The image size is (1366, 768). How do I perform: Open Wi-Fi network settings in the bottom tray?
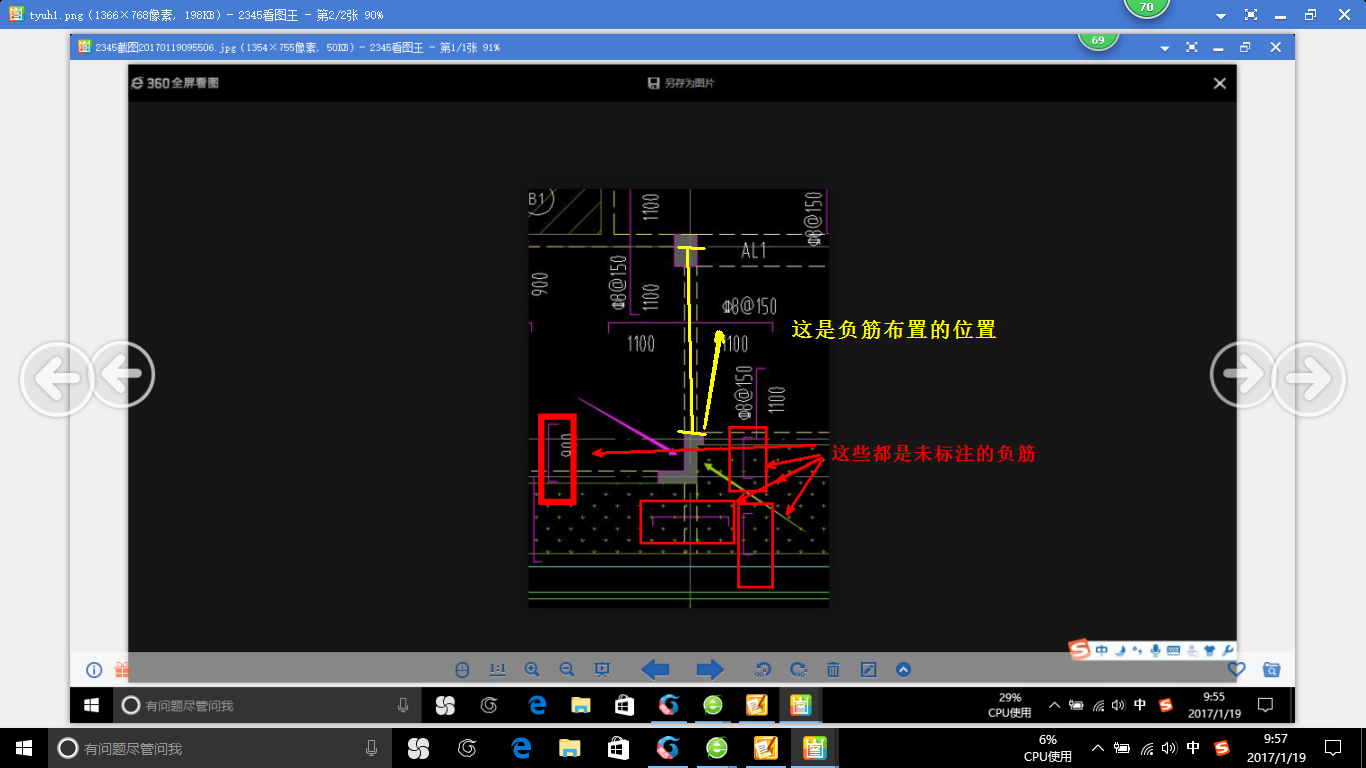[1147, 748]
